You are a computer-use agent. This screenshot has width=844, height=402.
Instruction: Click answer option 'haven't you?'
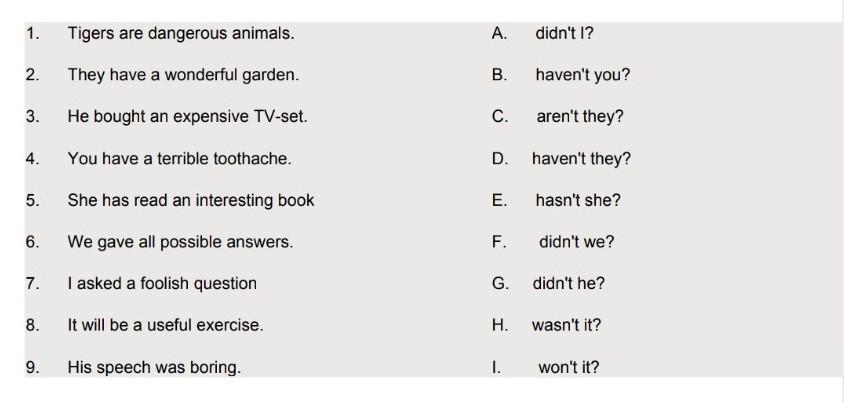582,75
